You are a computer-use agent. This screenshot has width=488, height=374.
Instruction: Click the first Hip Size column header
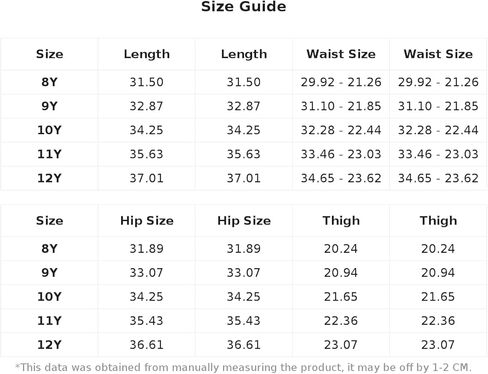coord(147,221)
